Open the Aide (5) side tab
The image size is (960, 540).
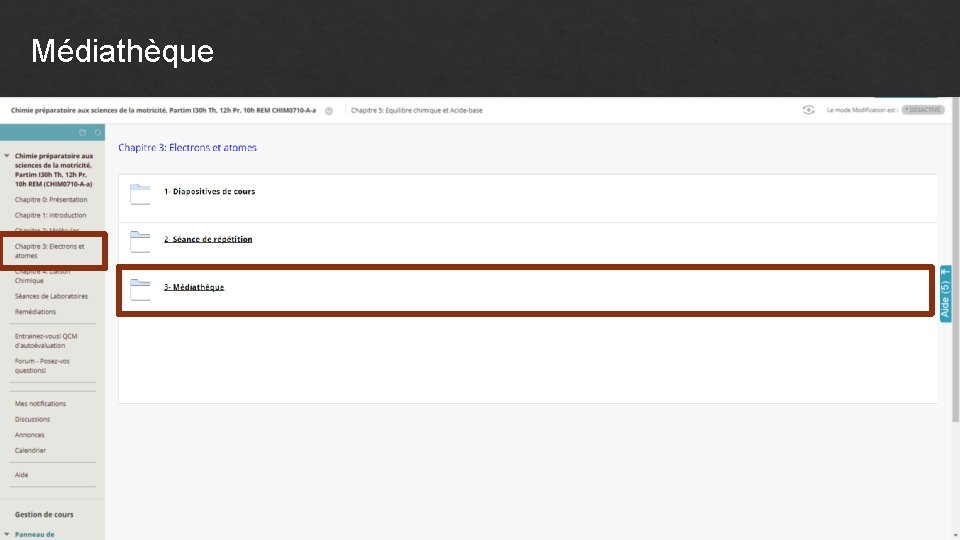[x=945, y=293]
